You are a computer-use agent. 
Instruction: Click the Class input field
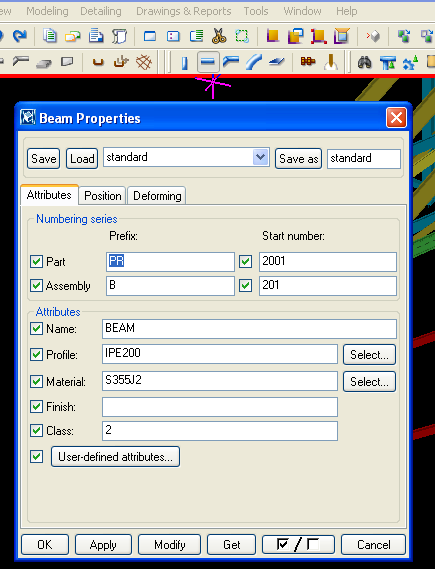point(220,431)
